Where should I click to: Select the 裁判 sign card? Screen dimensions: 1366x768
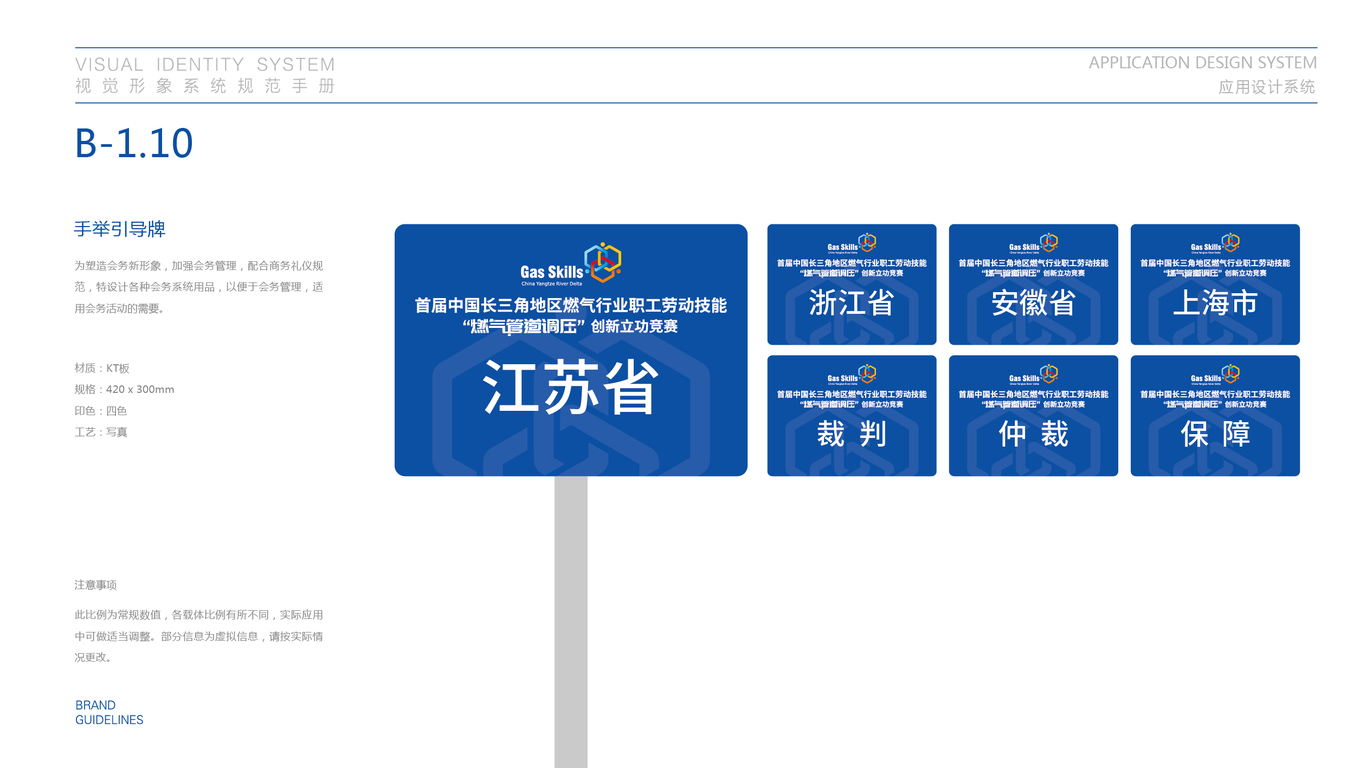(852, 416)
